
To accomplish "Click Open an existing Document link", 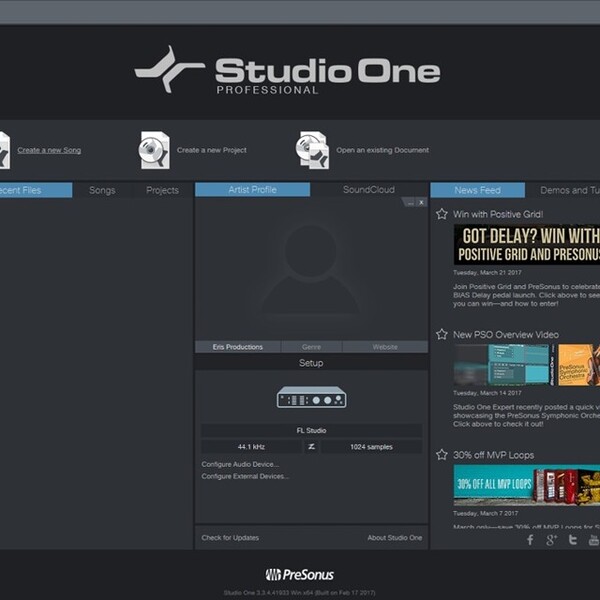I will click(x=383, y=150).
